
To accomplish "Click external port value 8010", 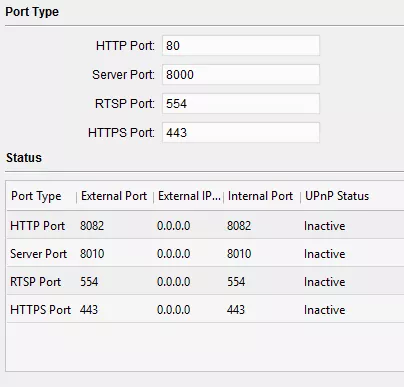I will pyautogui.click(x=92, y=254).
